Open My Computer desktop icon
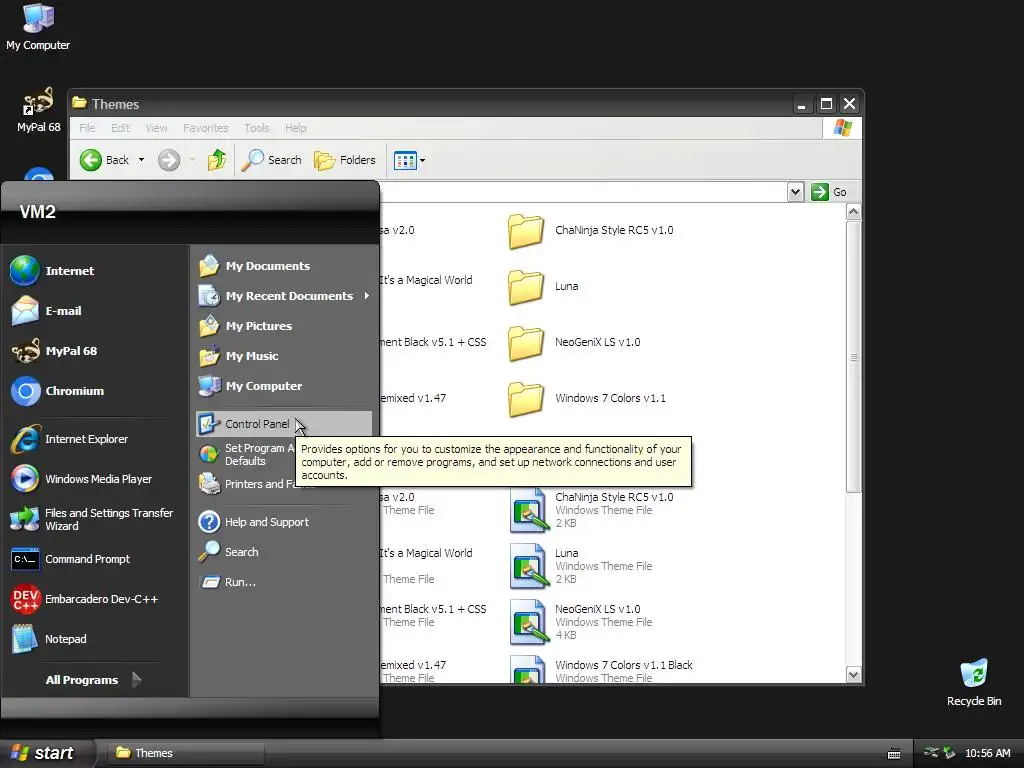 coord(38,26)
